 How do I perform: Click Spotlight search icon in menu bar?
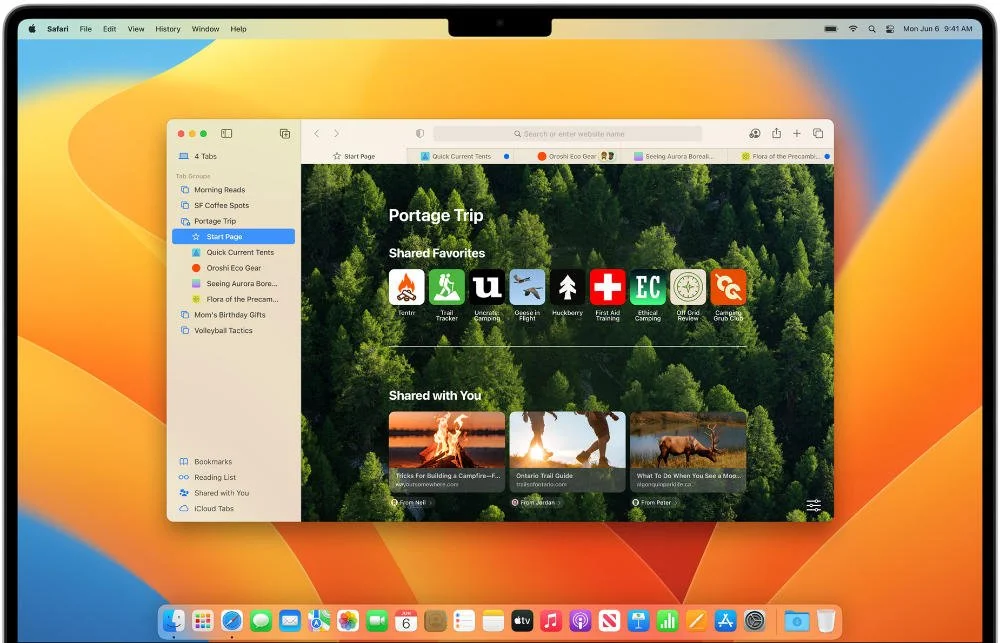tap(872, 29)
